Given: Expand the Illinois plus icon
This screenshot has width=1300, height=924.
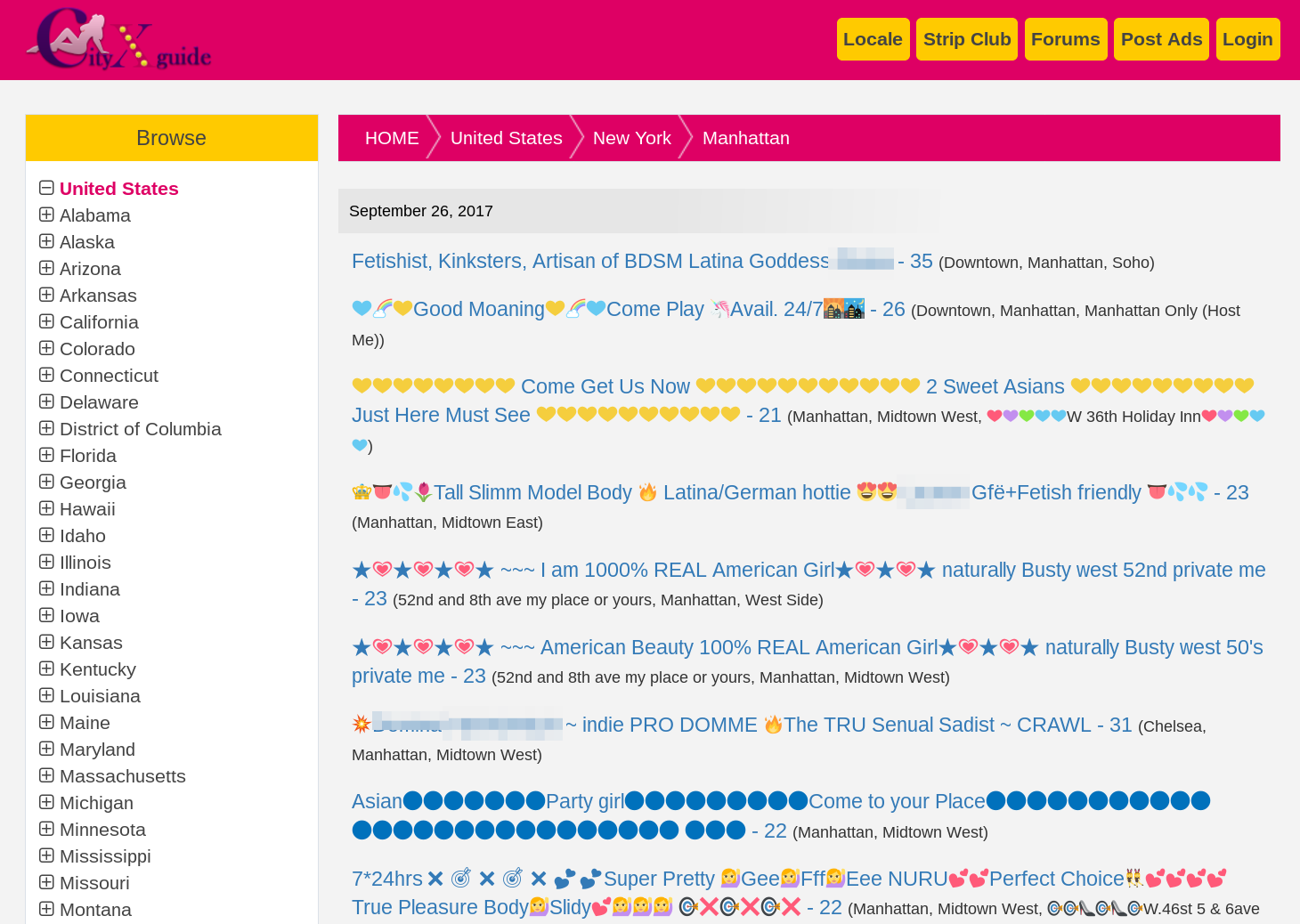Looking at the screenshot, I should (x=46, y=562).
